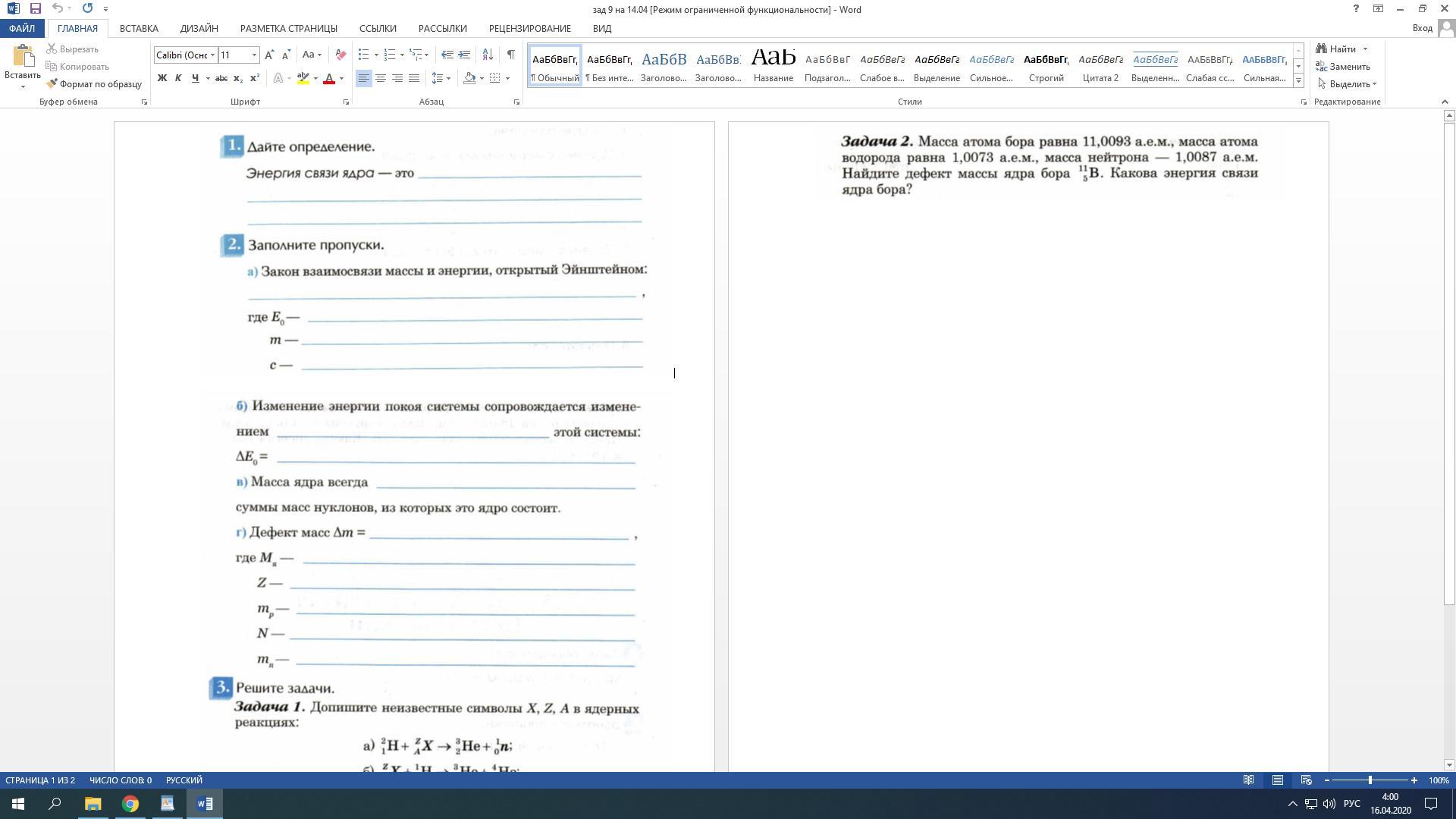The image size is (1456, 819).
Task: Open the РЕЦЕНЗИРОВАНИЕ ribbon tab
Action: (x=529, y=28)
